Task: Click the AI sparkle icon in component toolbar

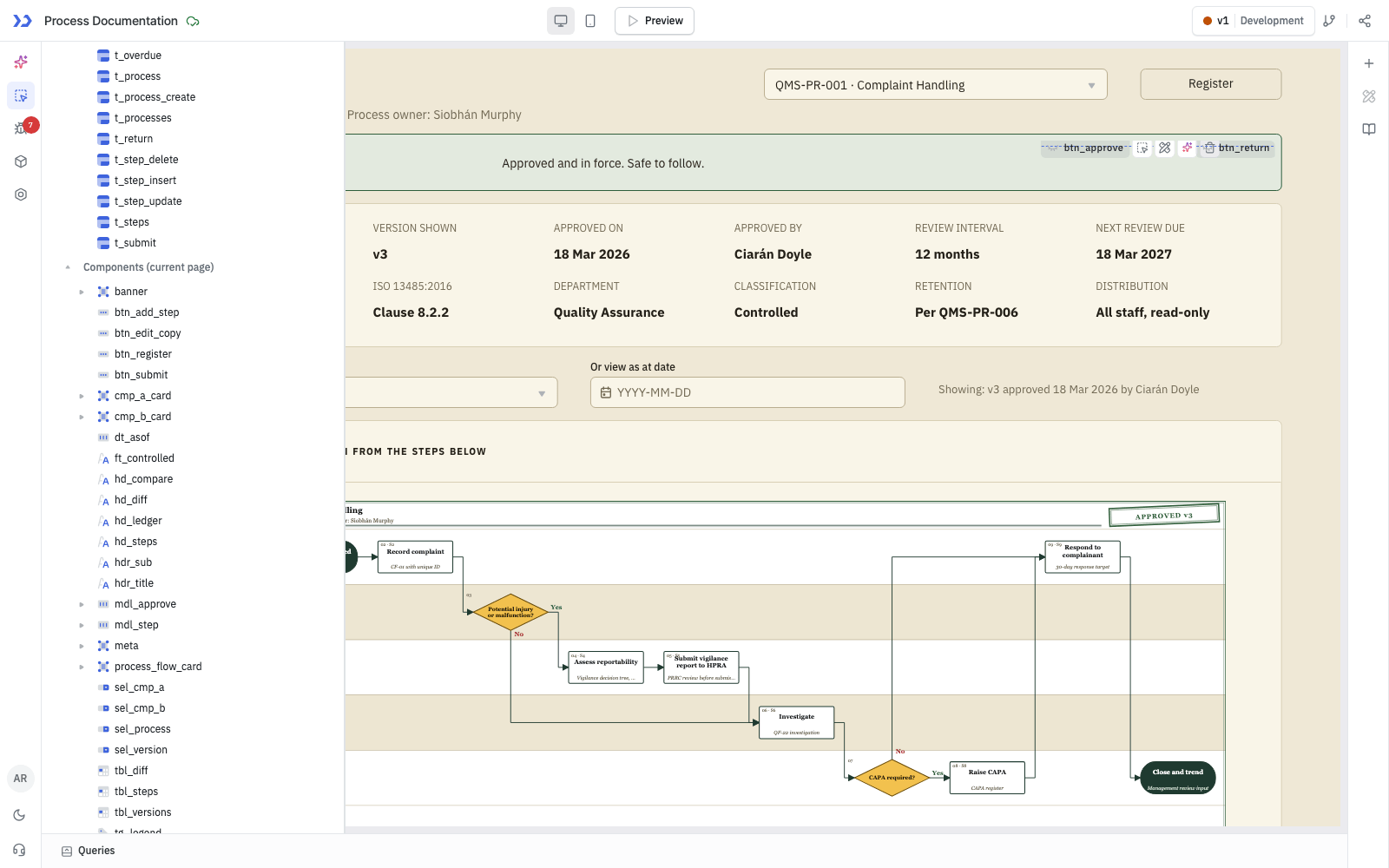Action: pyautogui.click(x=1187, y=148)
